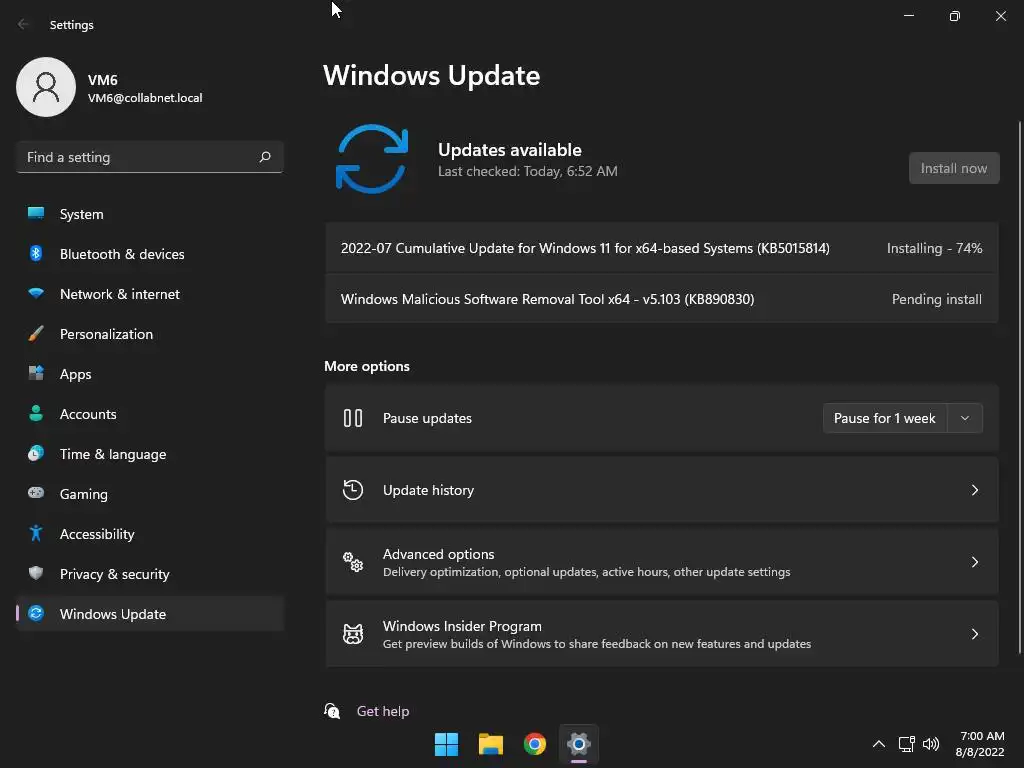Click the network tray icon
Image resolution: width=1024 pixels, height=768 pixels.
(906, 744)
